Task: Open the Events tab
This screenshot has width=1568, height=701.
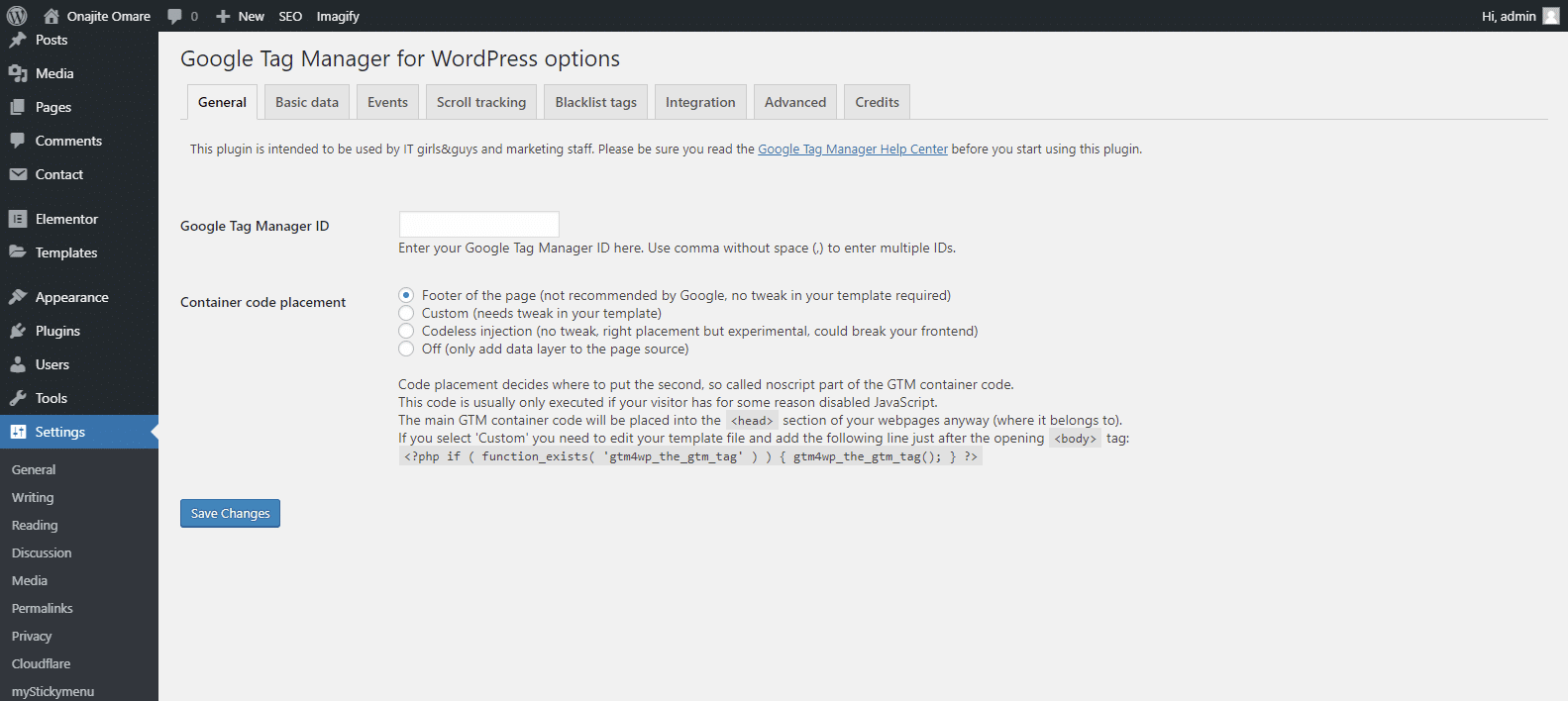Action: pos(387,102)
